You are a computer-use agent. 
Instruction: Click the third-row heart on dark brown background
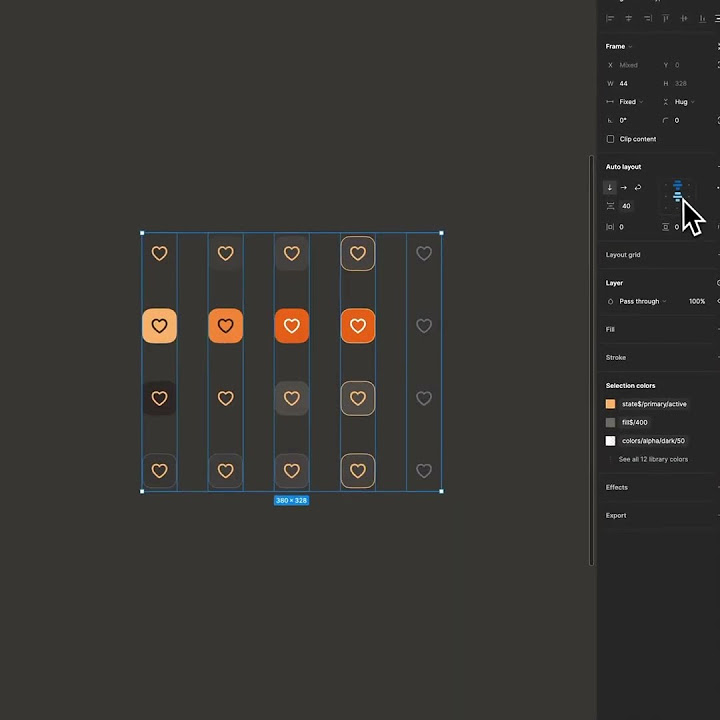click(x=159, y=398)
